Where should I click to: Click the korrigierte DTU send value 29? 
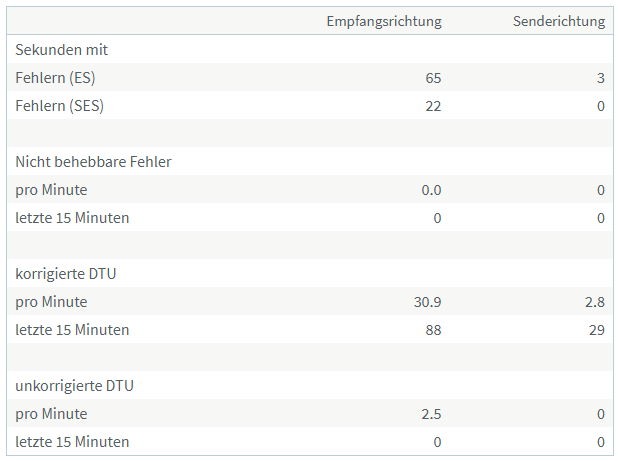[597, 329]
